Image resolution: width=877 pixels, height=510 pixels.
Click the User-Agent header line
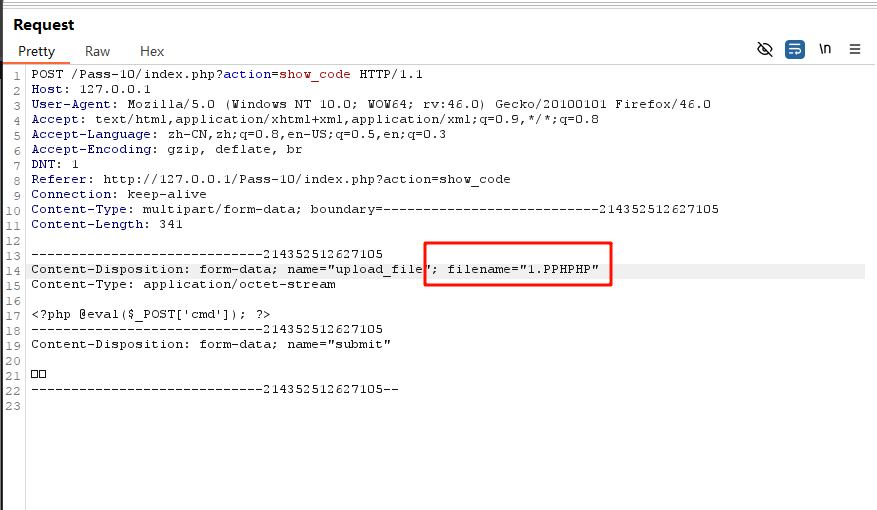(x=371, y=105)
